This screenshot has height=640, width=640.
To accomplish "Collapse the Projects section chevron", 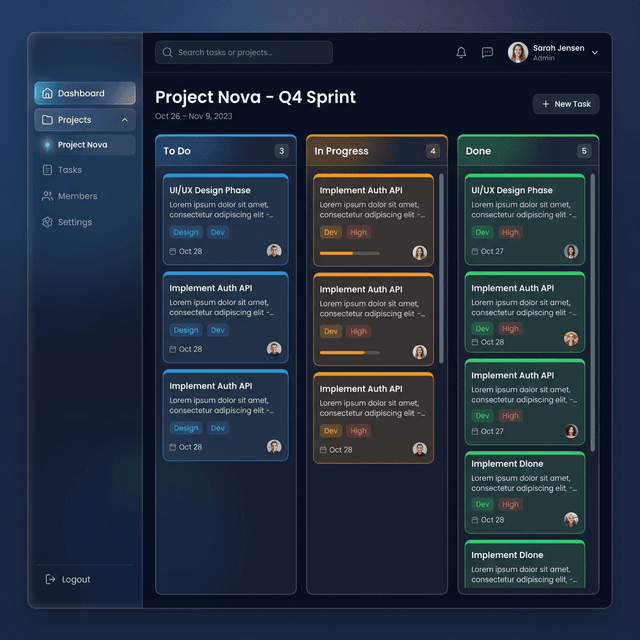I will coord(125,120).
